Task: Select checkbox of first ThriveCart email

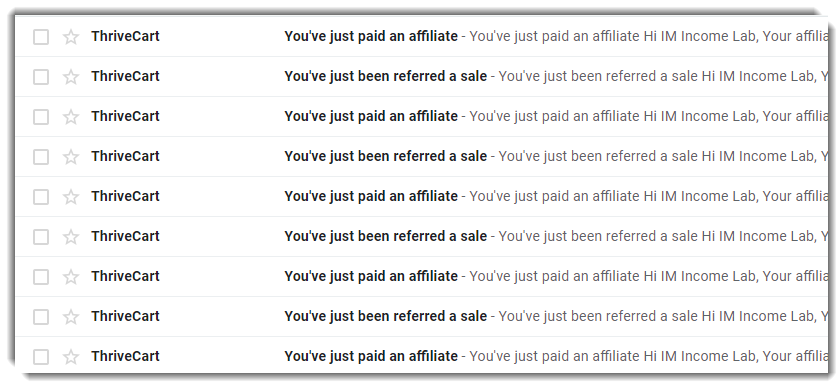Action: coord(41,37)
